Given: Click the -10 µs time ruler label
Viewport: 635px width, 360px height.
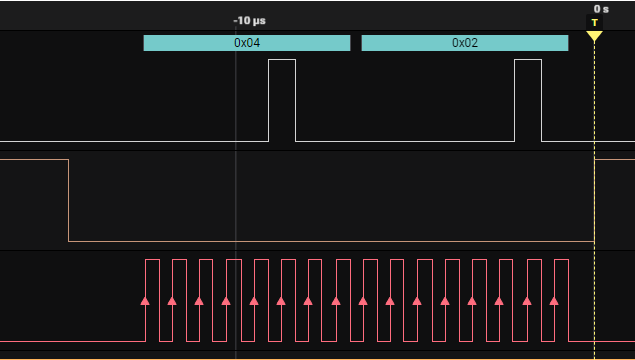Looking at the screenshot, I should [x=249, y=21].
